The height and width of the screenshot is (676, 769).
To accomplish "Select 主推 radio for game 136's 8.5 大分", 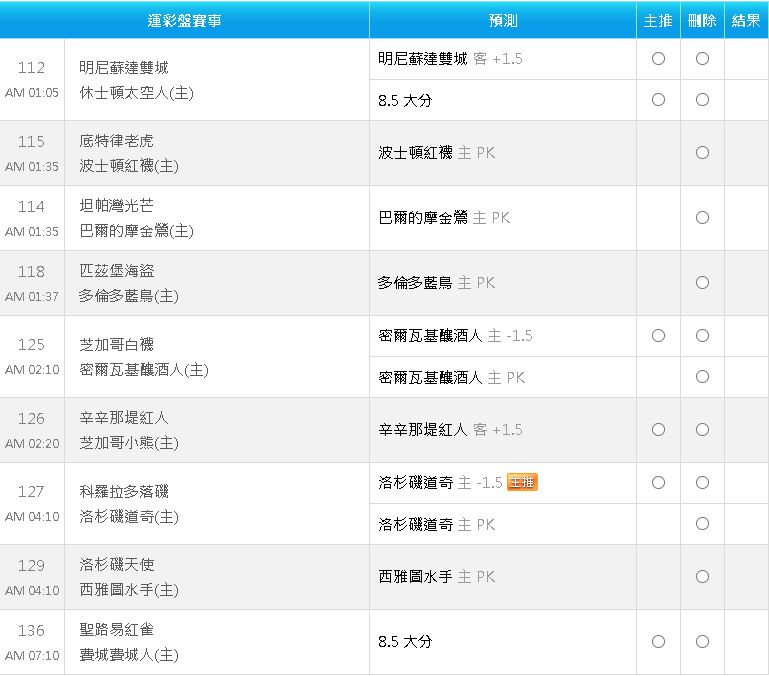I will 658,642.
